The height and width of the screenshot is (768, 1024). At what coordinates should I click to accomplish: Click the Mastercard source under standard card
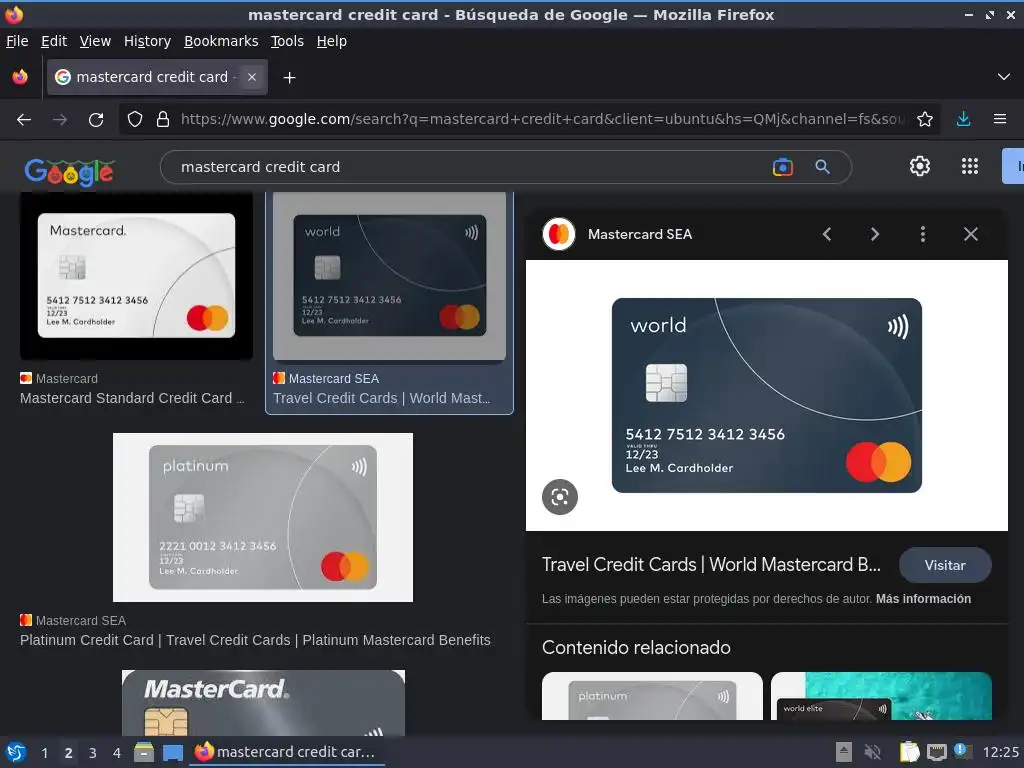[59, 379]
